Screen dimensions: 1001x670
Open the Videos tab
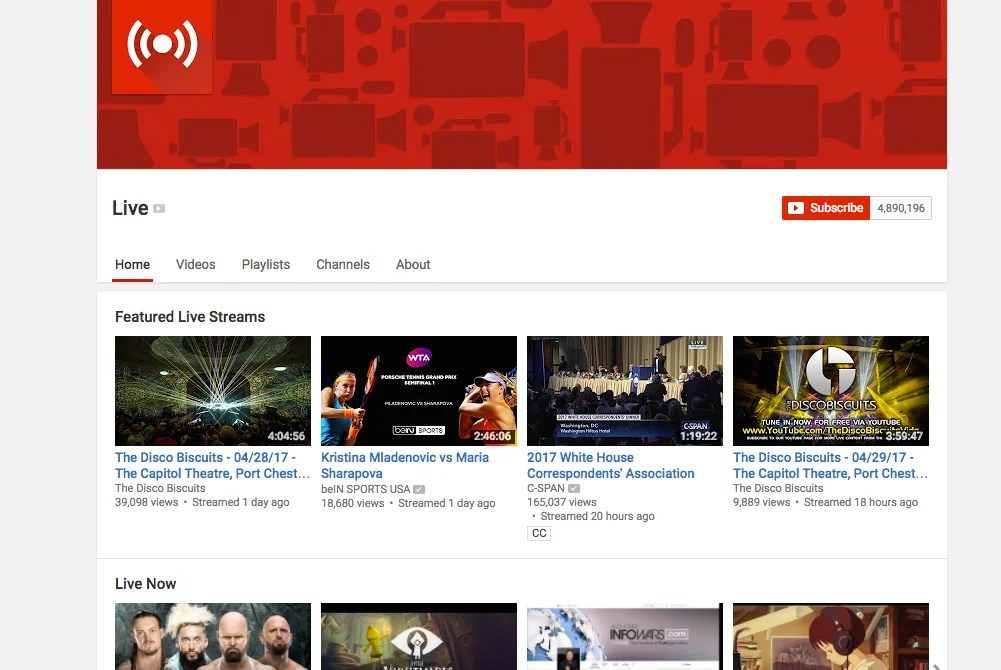click(195, 264)
